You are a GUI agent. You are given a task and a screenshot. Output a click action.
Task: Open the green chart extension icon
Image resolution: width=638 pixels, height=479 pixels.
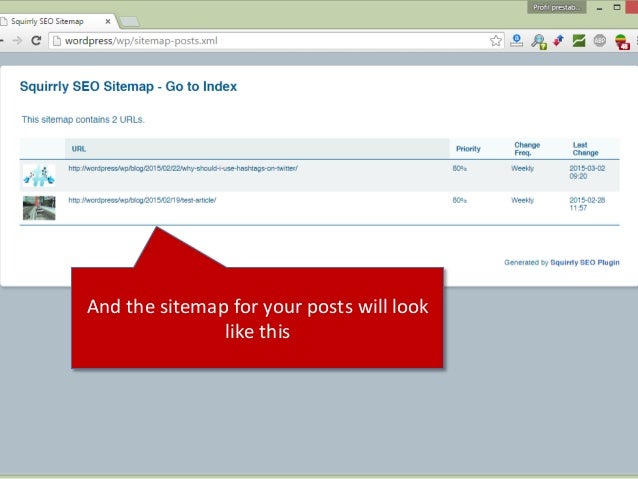(579, 41)
